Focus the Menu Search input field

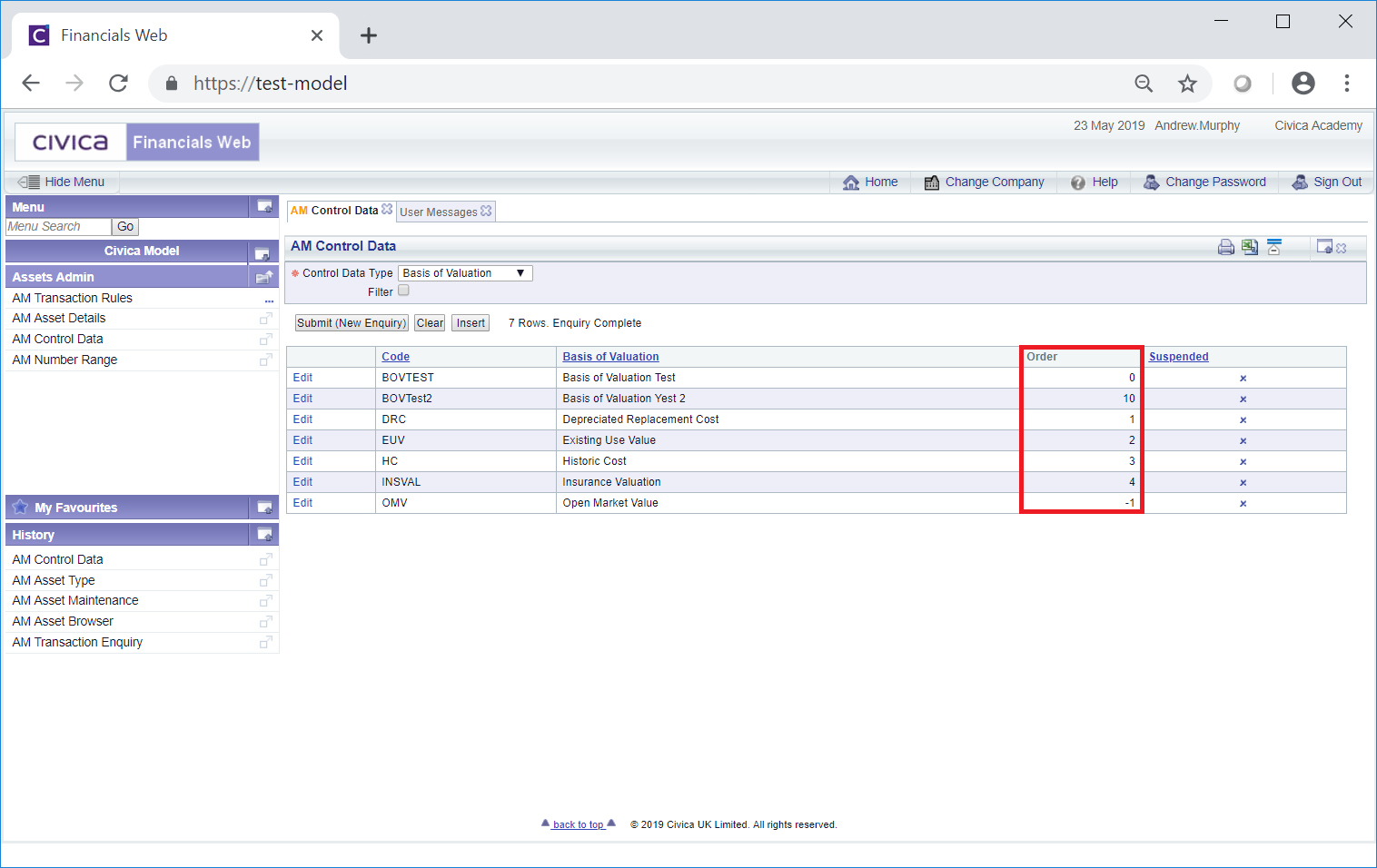58,227
